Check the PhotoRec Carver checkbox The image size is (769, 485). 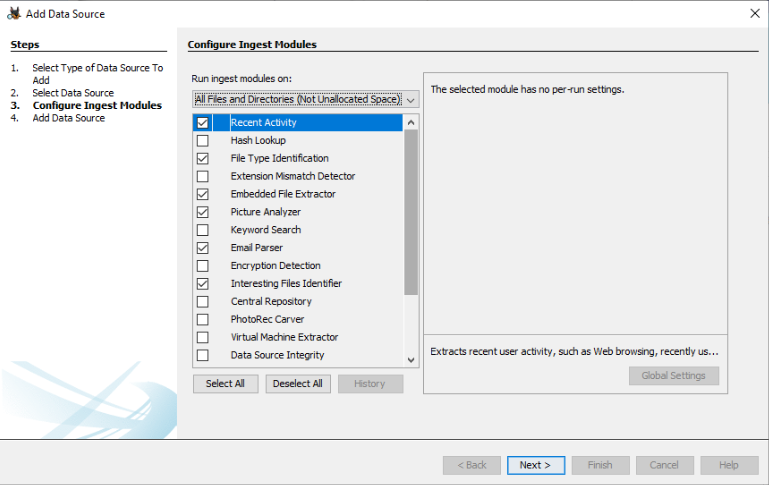click(203, 319)
